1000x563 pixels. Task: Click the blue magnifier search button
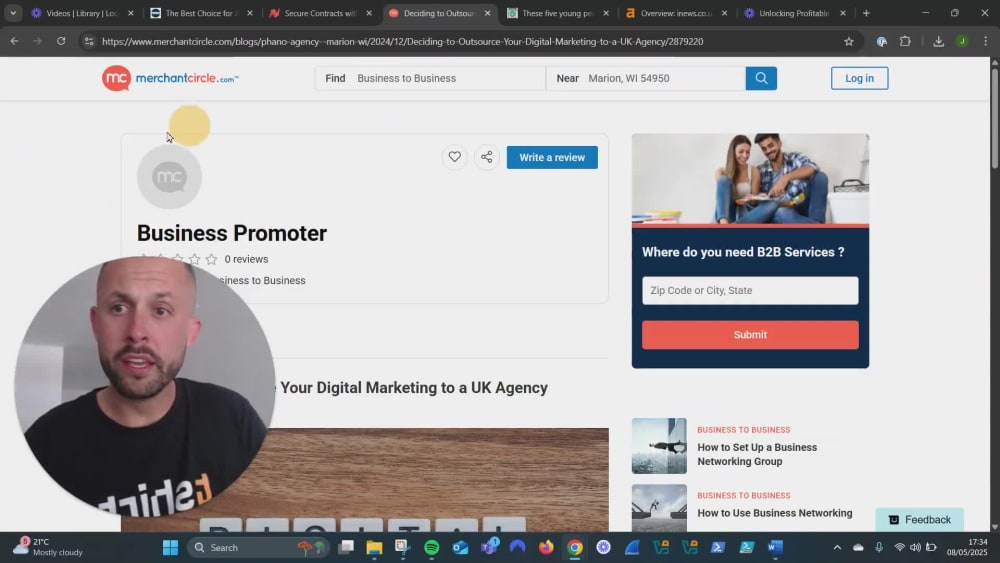(761, 78)
